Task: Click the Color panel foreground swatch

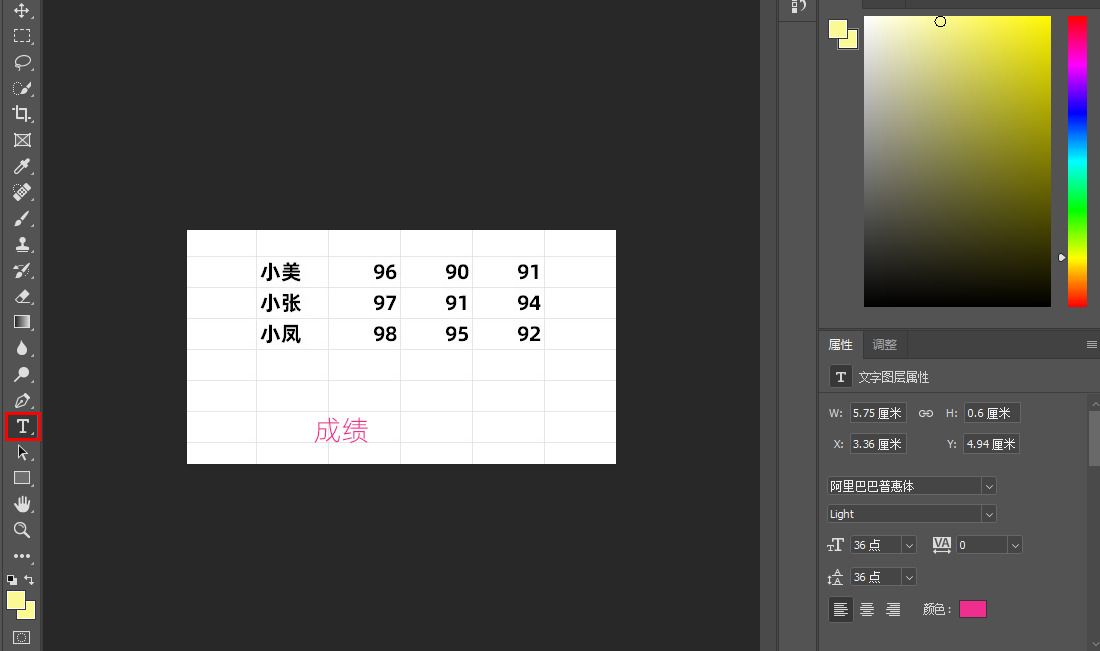Action: click(838, 29)
